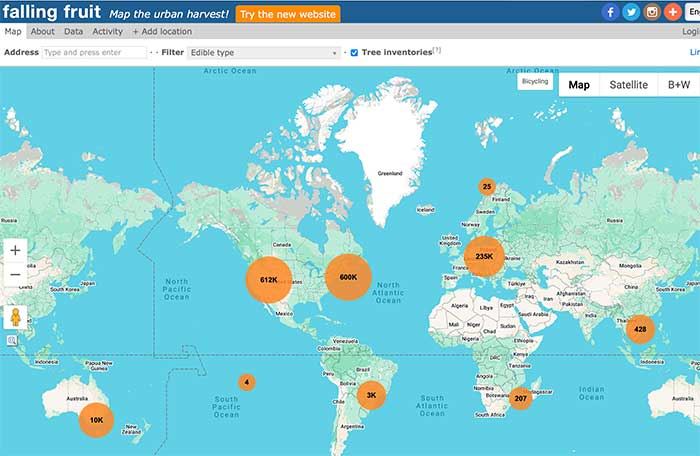Viewport: 700px width, 456px height.
Task: Select the Street View pegman icon
Action: click(15, 317)
